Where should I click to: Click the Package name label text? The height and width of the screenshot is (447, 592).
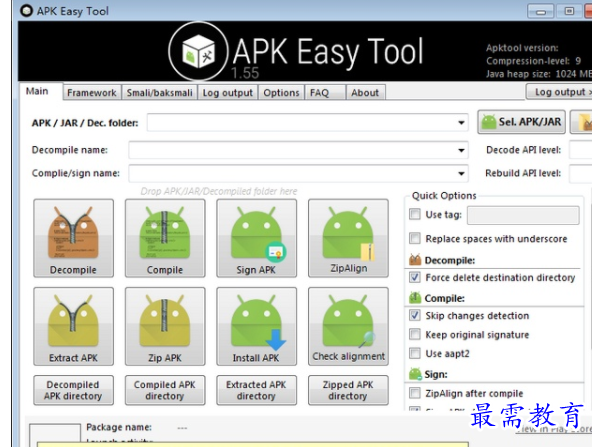[119, 427]
